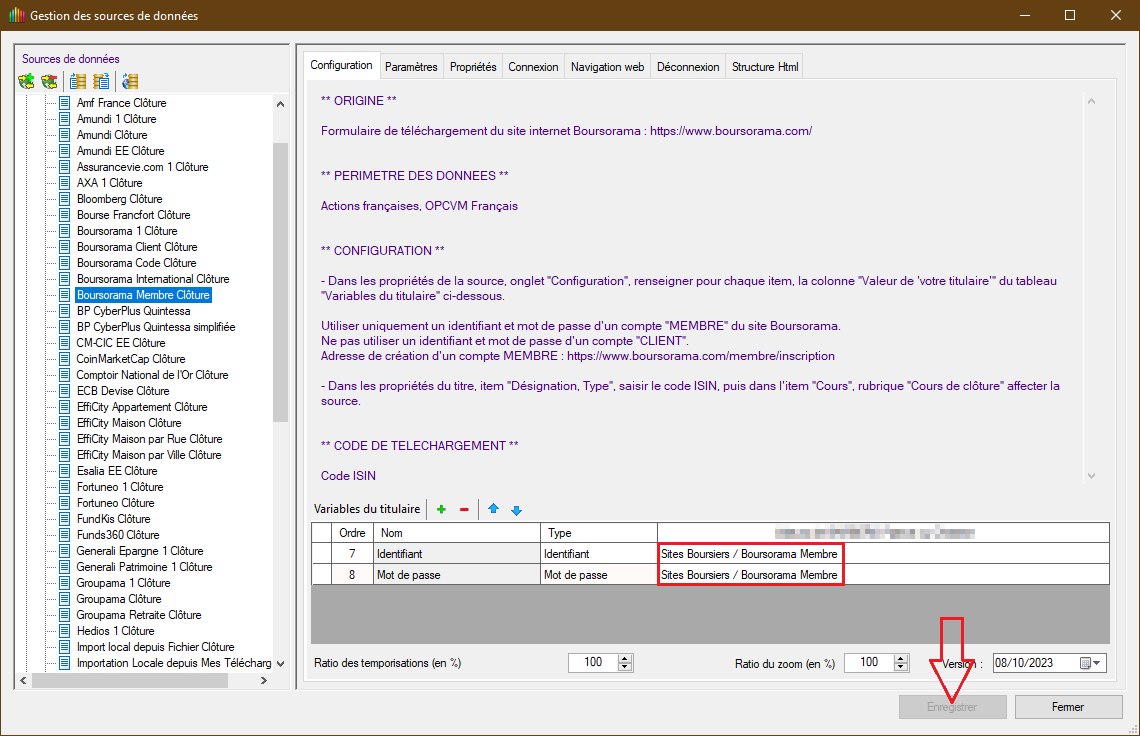The image size is (1140, 736).
Task: Select Fortuneo Clôture data source
Action: pos(115,503)
